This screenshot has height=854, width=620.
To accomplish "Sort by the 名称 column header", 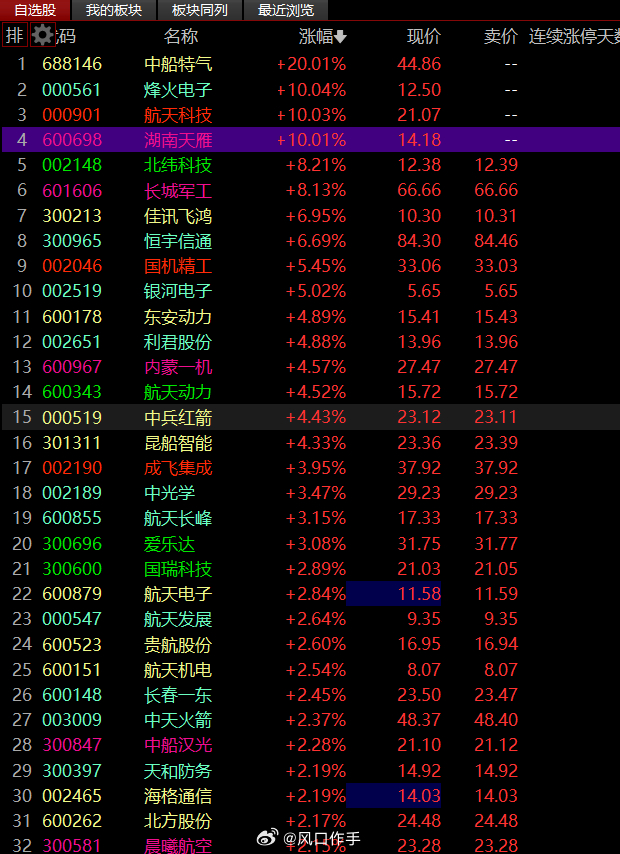I will tap(181, 37).
